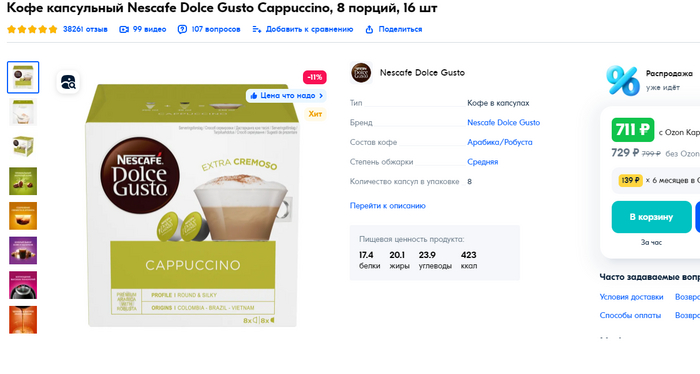700x374 pixels.
Task: Click the five-star rating icons
Action: coord(32,29)
